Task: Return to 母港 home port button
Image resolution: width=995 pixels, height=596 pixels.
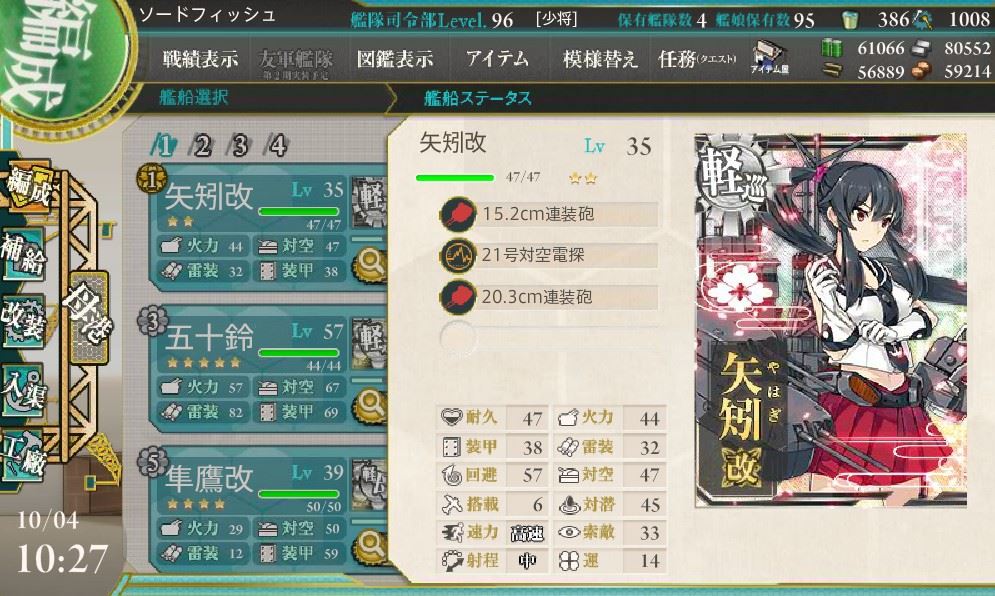Action: pyautogui.click(x=88, y=317)
